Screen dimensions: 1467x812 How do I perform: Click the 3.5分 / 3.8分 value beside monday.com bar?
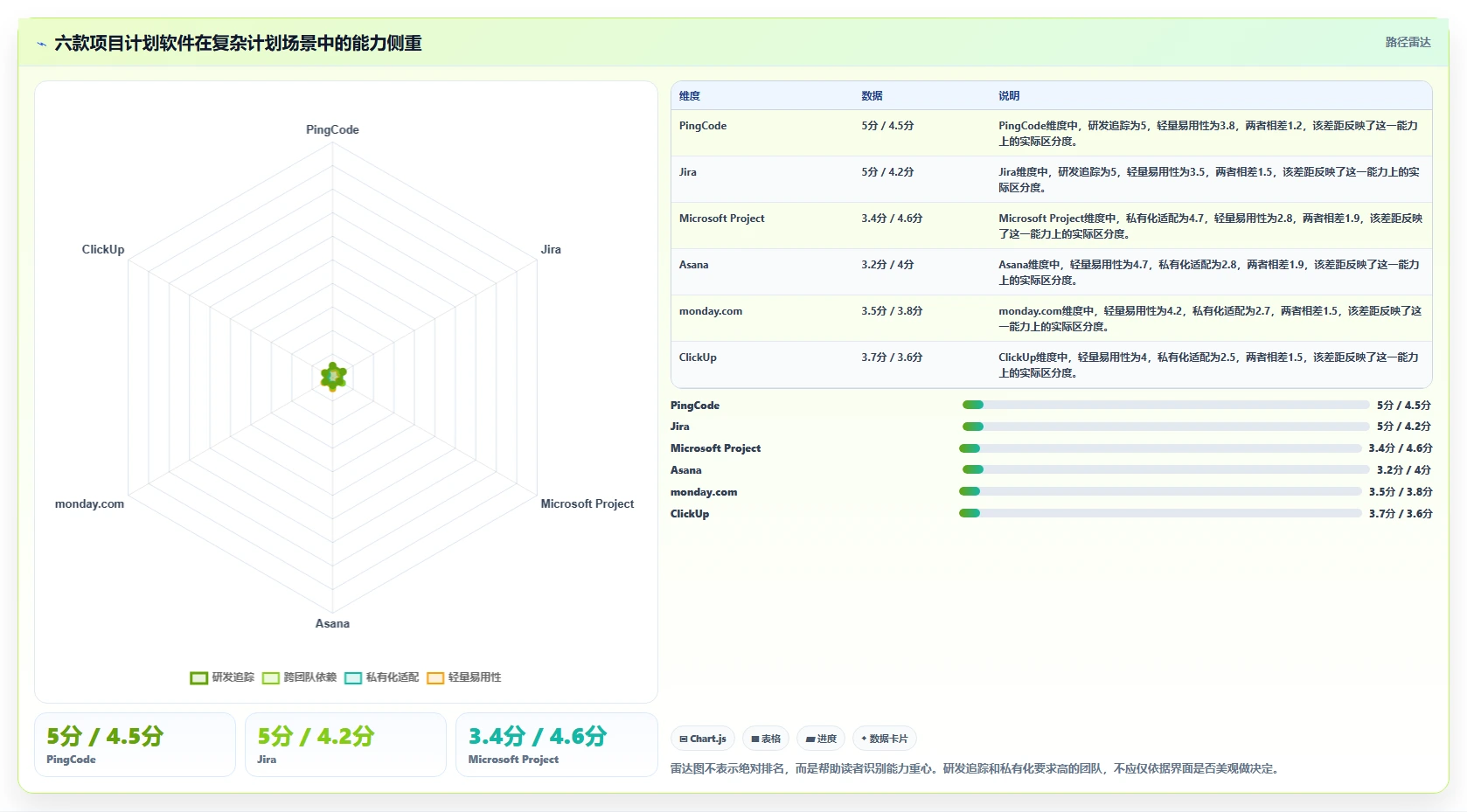(x=1401, y=492)
